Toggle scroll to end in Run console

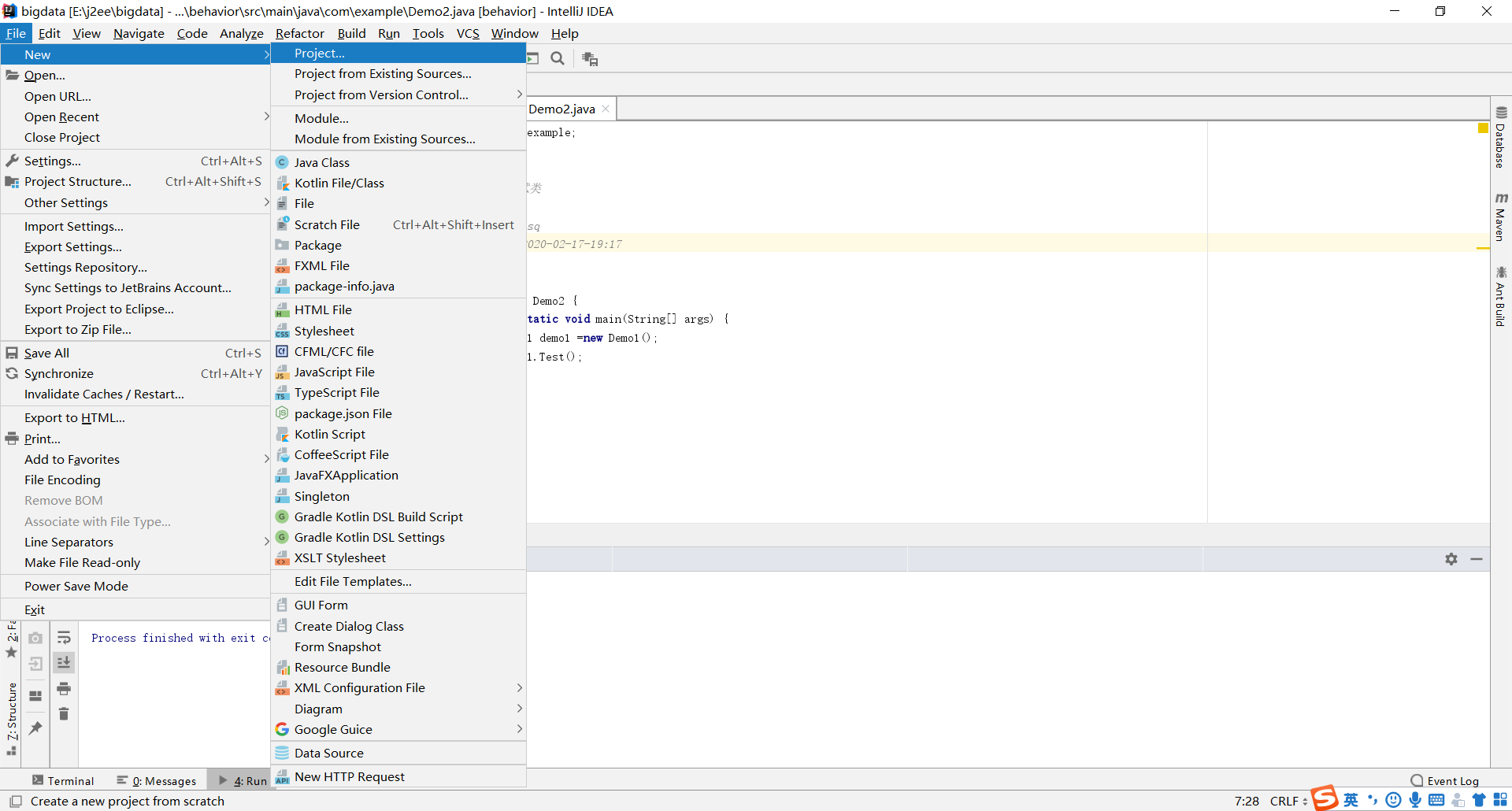pyautogui.click(x=64, y=663)
